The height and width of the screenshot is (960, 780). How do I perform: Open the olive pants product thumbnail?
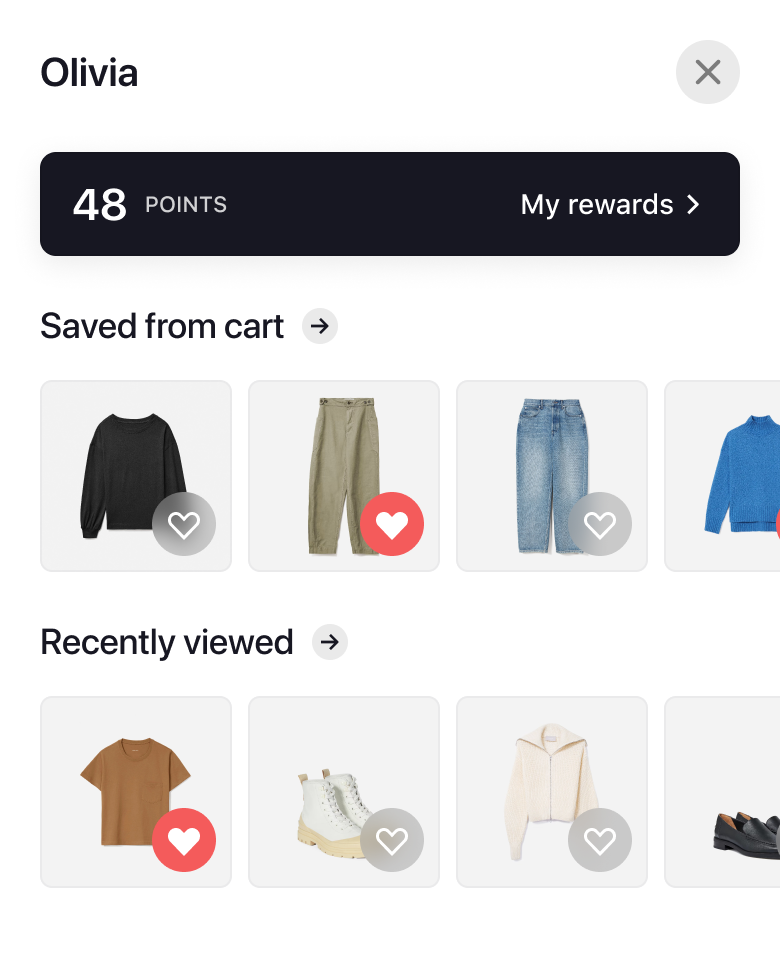click(x=344, y=476)
